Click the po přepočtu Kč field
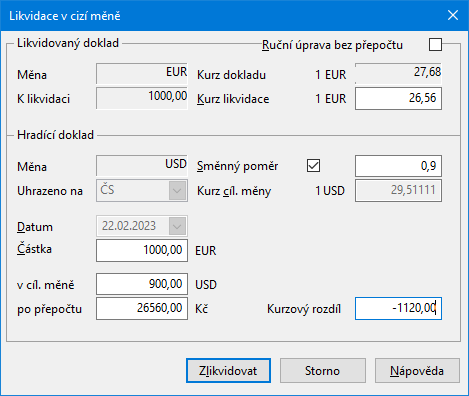Image resolution: width=469 pixels, height=396 pixels. [x=142, y=308]
